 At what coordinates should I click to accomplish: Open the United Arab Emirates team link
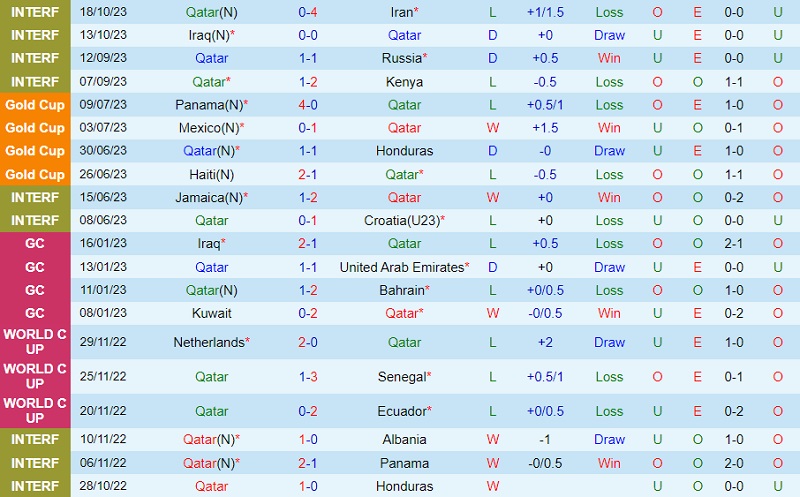(x=402, y=267)
